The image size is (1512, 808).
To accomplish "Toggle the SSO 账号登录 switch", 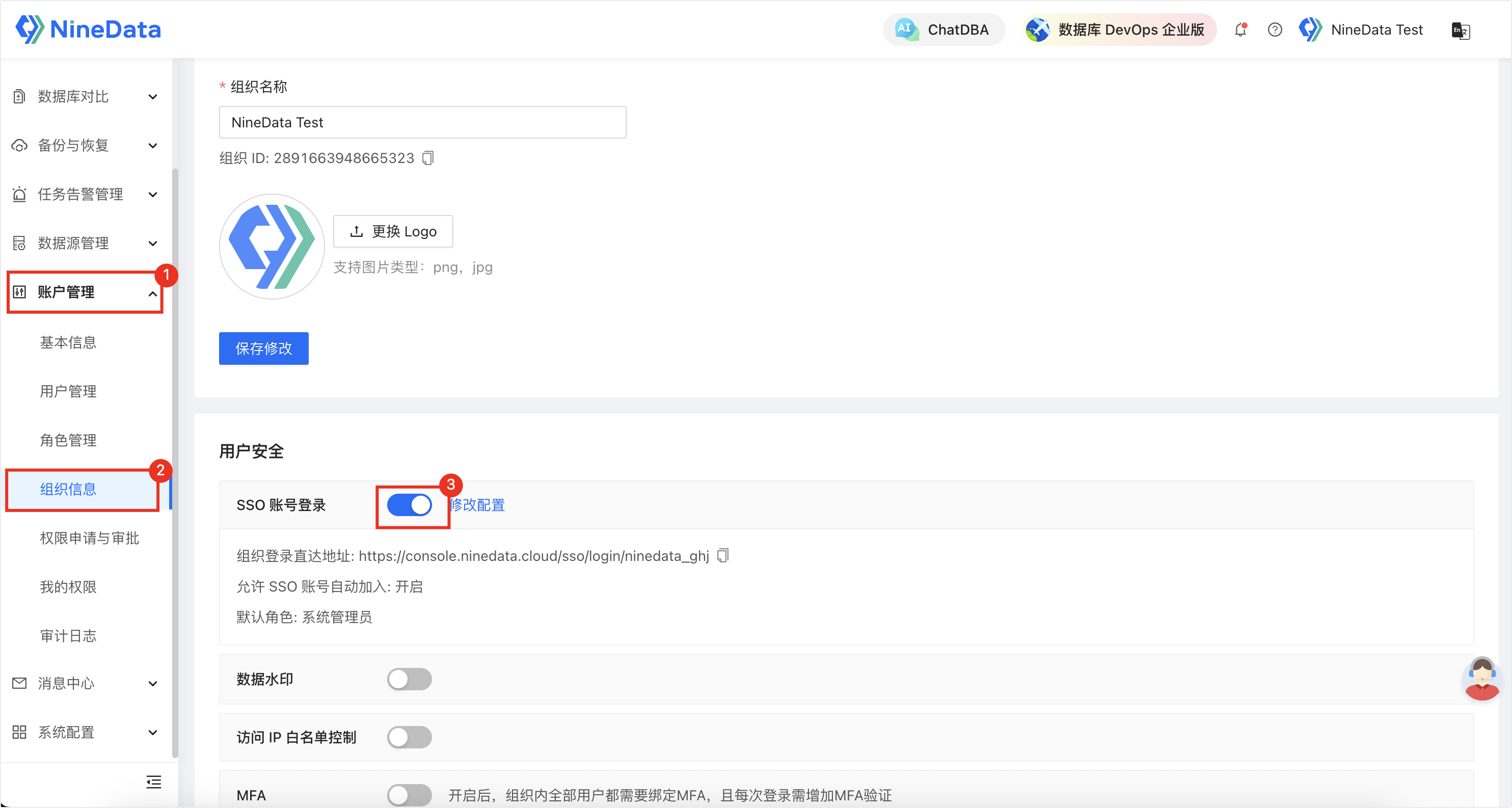I will tap(410, 505).
